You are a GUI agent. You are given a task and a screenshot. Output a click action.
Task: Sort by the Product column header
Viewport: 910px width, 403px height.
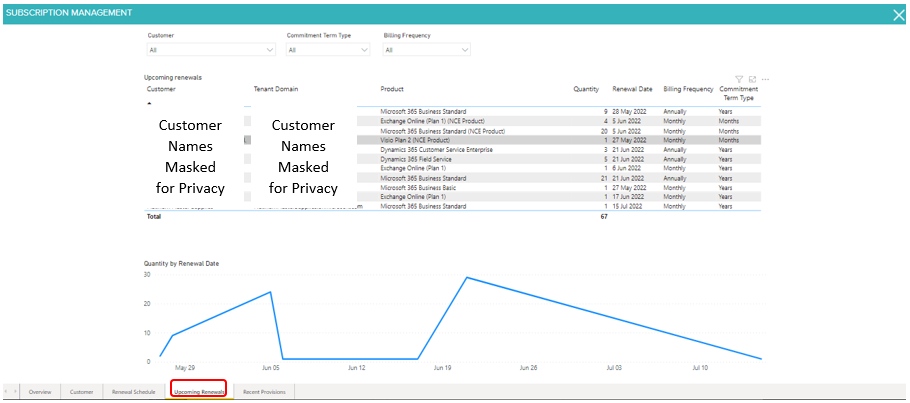pos(392,89)
